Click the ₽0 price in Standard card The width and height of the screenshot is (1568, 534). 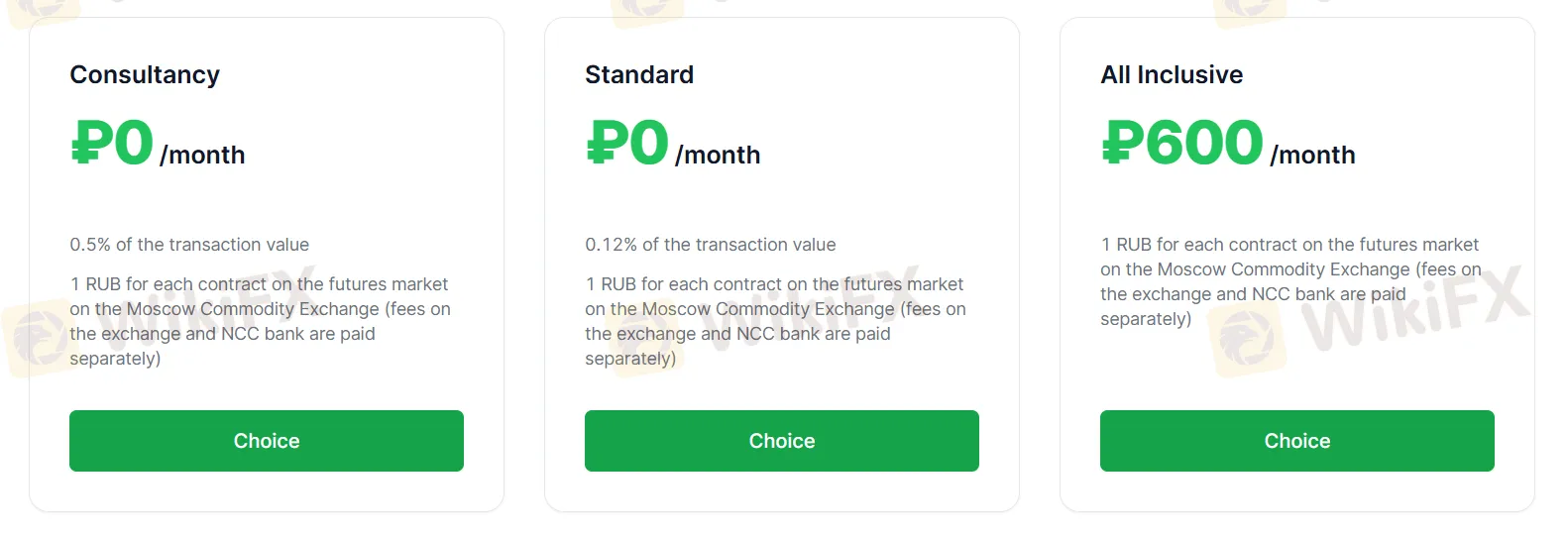[x=627, y=144]
